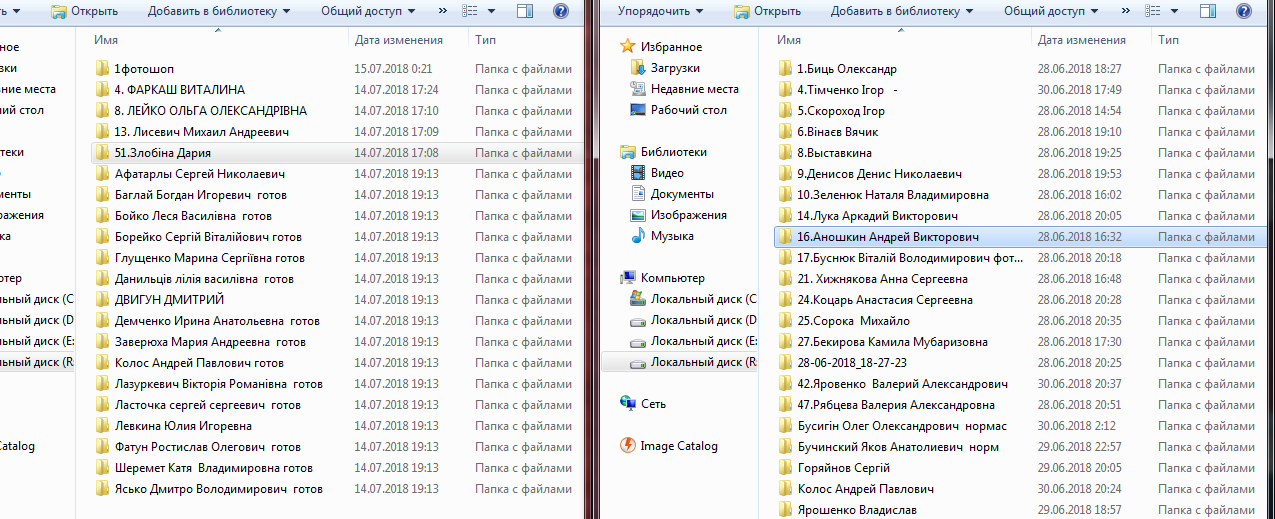Toggle the preview pane in the right window
The height and width of the screenshot is (519, 1275).
tap(1207, 11)
